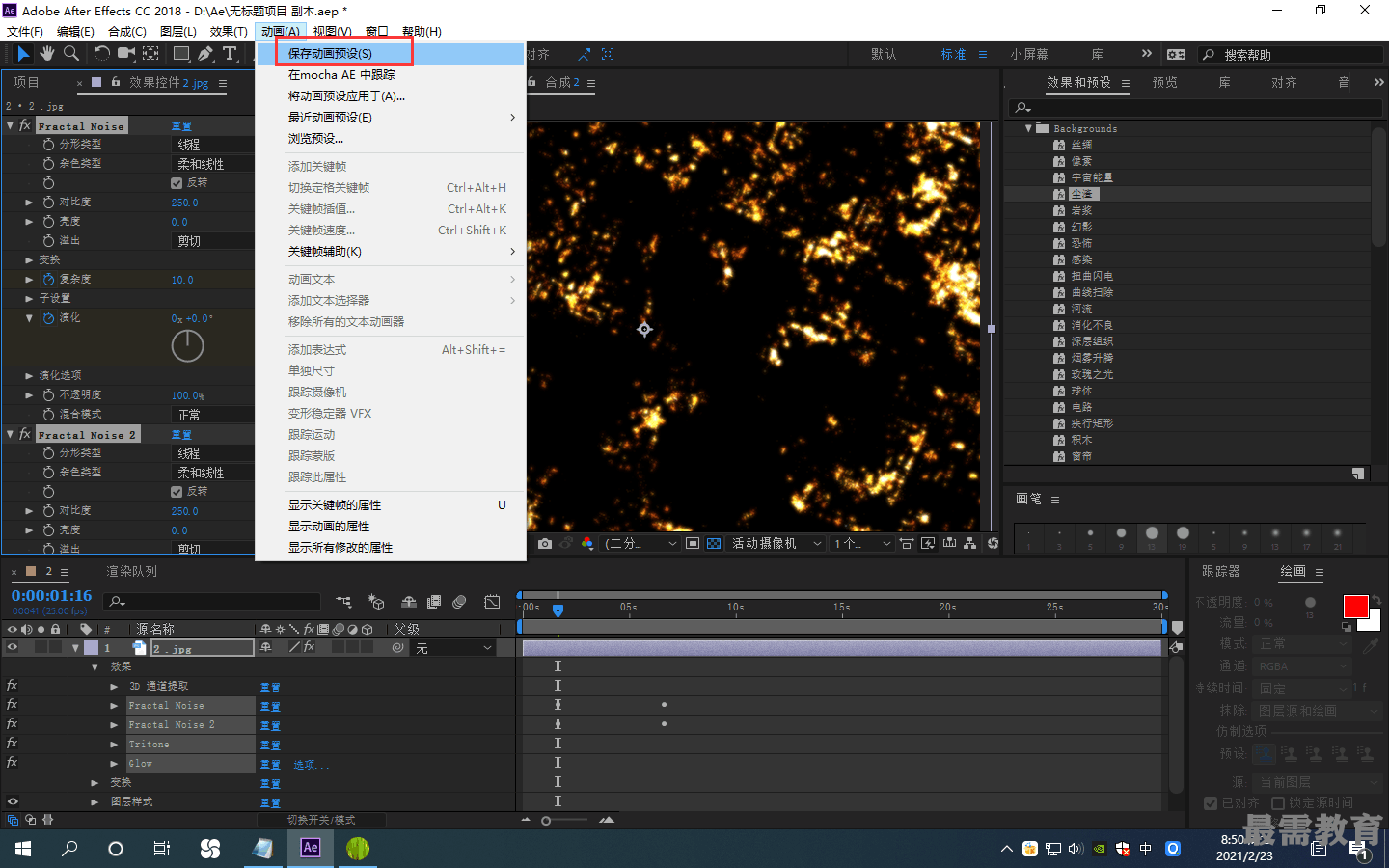This screenshot has width=1389, height=868.
Task: Select the 标准 workspace
Action: point(954,54)
